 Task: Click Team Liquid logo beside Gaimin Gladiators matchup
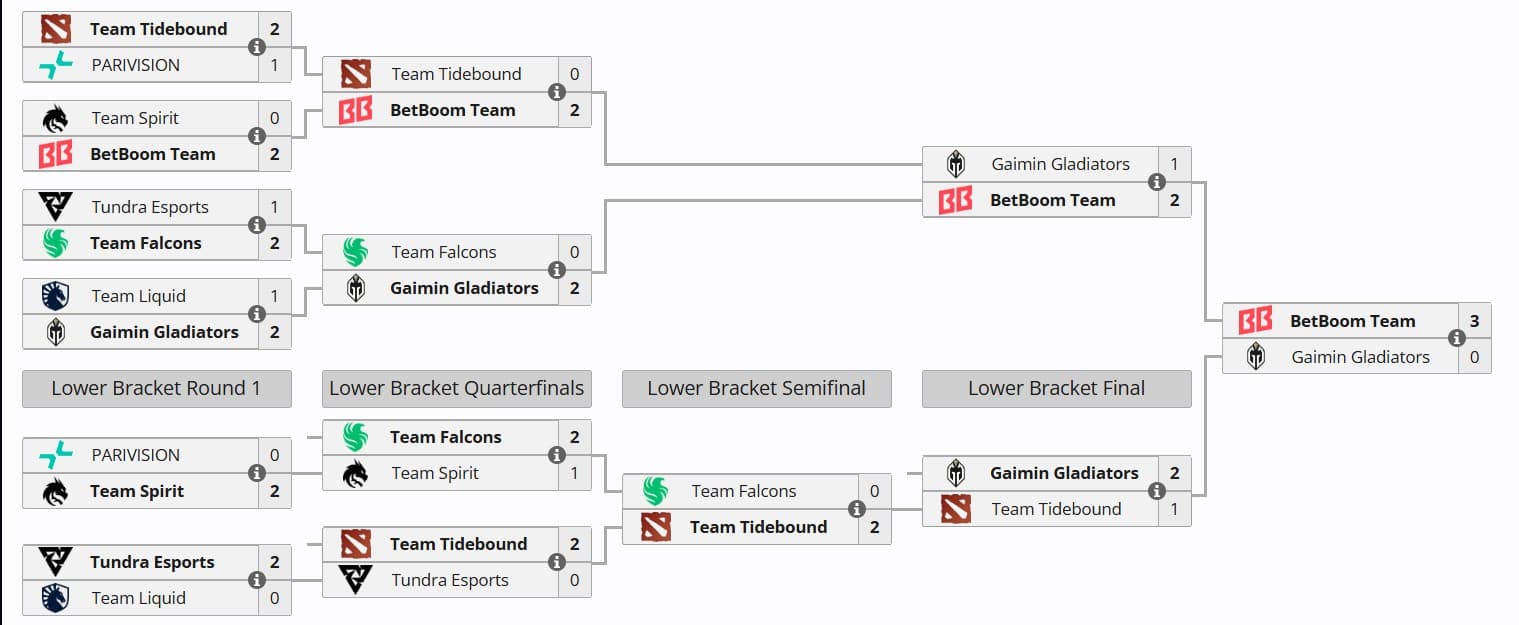55,296
